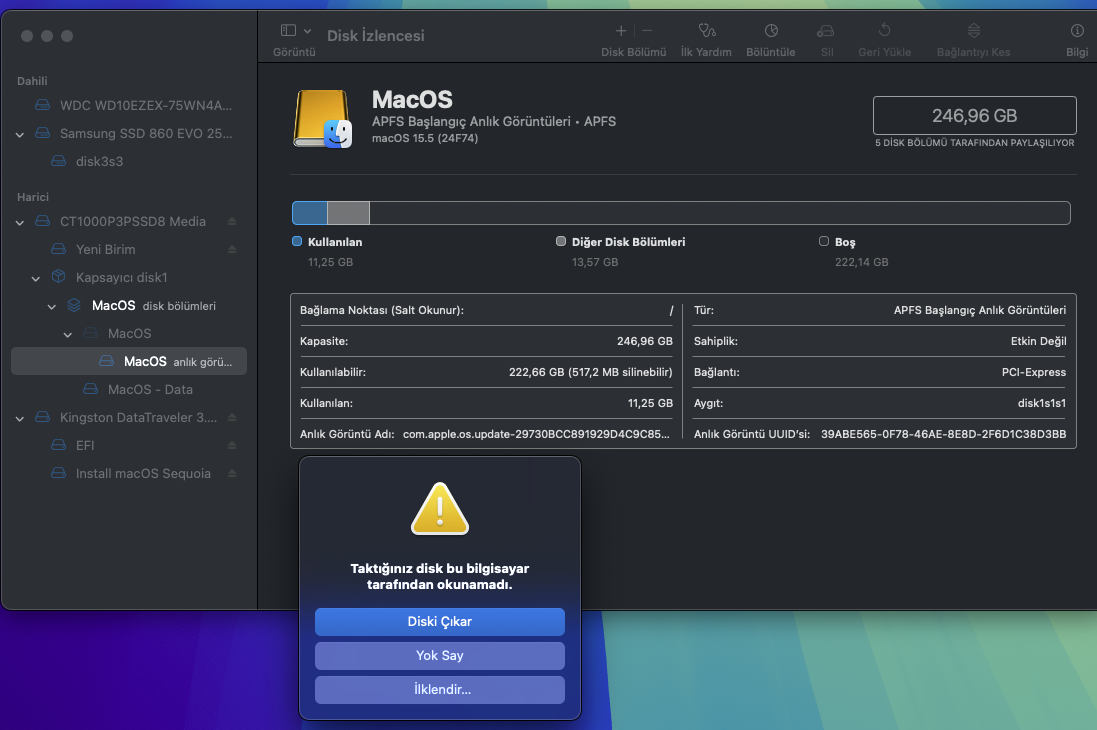Collapse the Samsung SSD 860 EVO tree
Screen dimensions: 1097x730
pos(20,133)
